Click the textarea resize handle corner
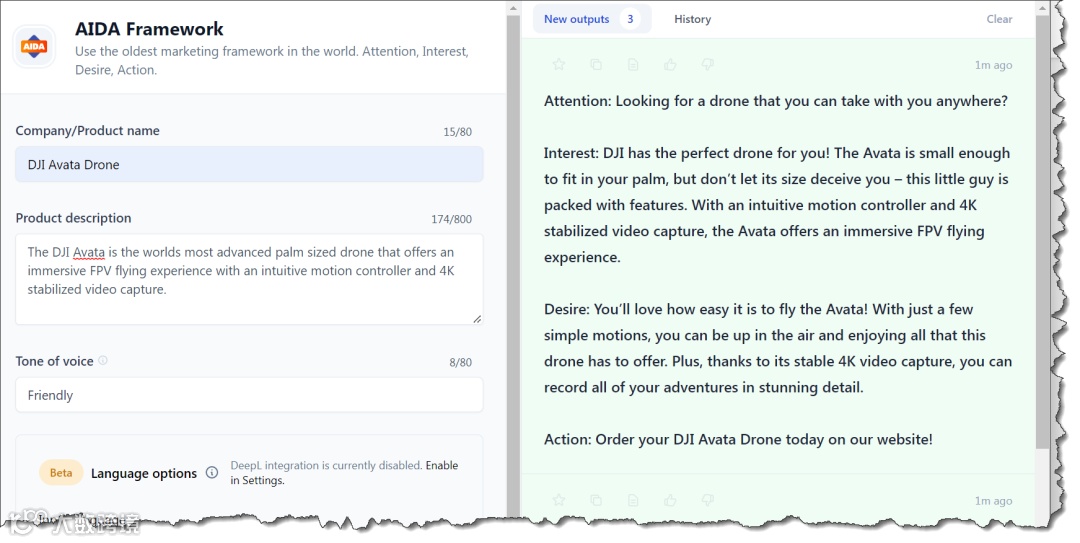 477,318
